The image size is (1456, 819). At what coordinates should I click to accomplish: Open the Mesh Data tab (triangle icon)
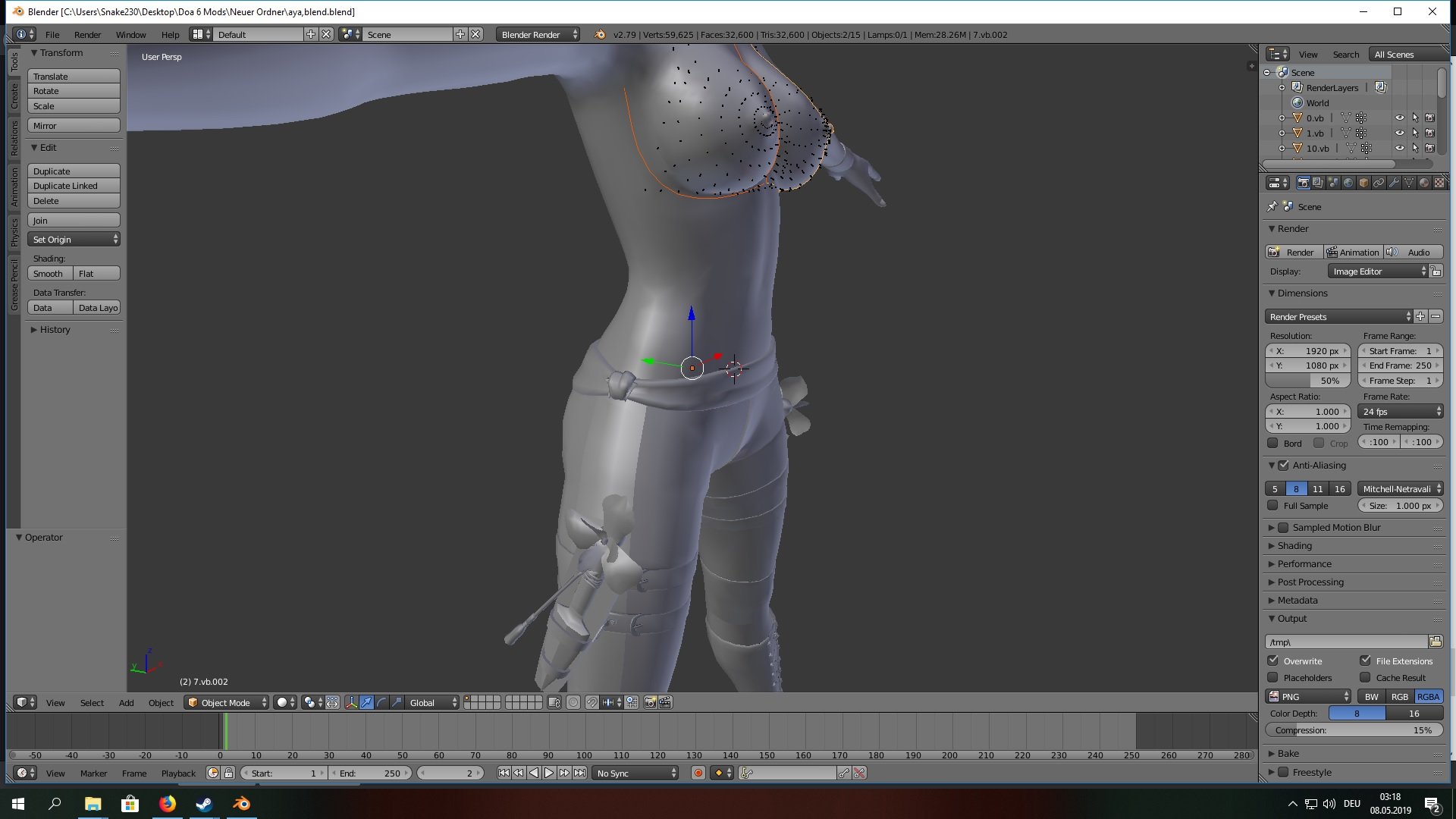coord(1409,183)
